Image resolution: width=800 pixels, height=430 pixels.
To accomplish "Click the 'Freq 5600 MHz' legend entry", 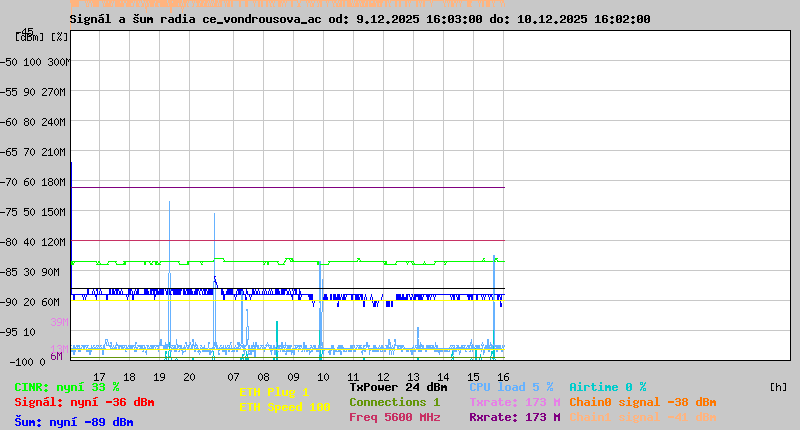I will coord(394,418).
